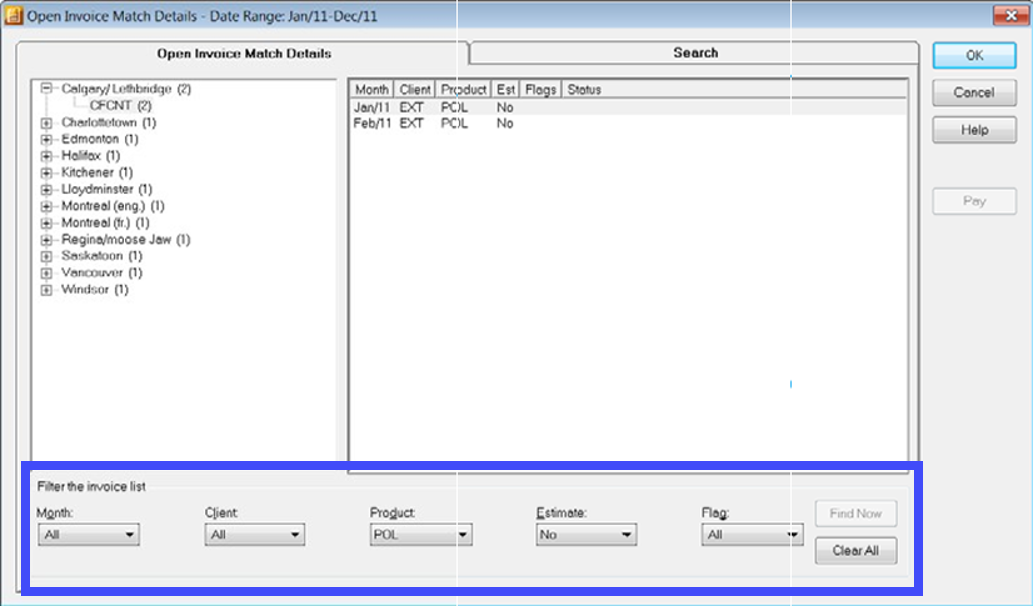Close the Open Invoice Match Details window
Viewport: 1033px width, 606px height.
[1011, 15]
